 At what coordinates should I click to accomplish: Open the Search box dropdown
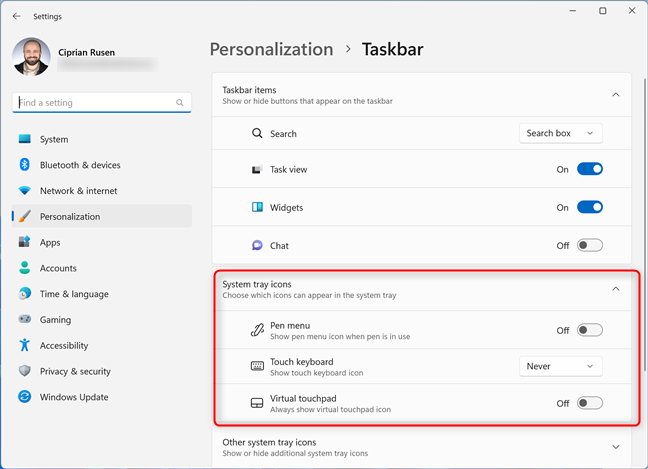560,133
